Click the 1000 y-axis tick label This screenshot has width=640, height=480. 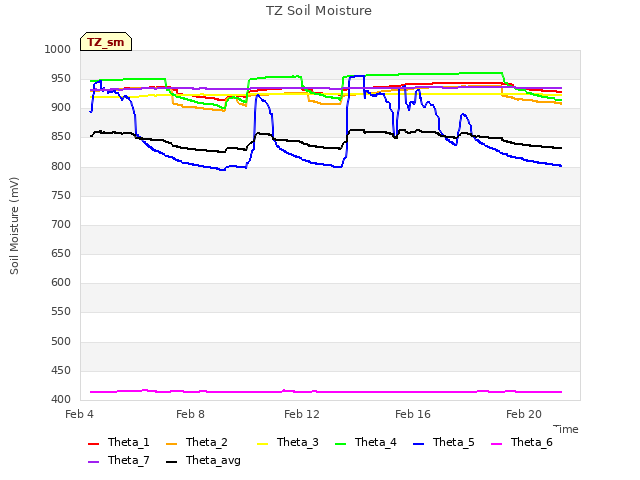(58, 49)
